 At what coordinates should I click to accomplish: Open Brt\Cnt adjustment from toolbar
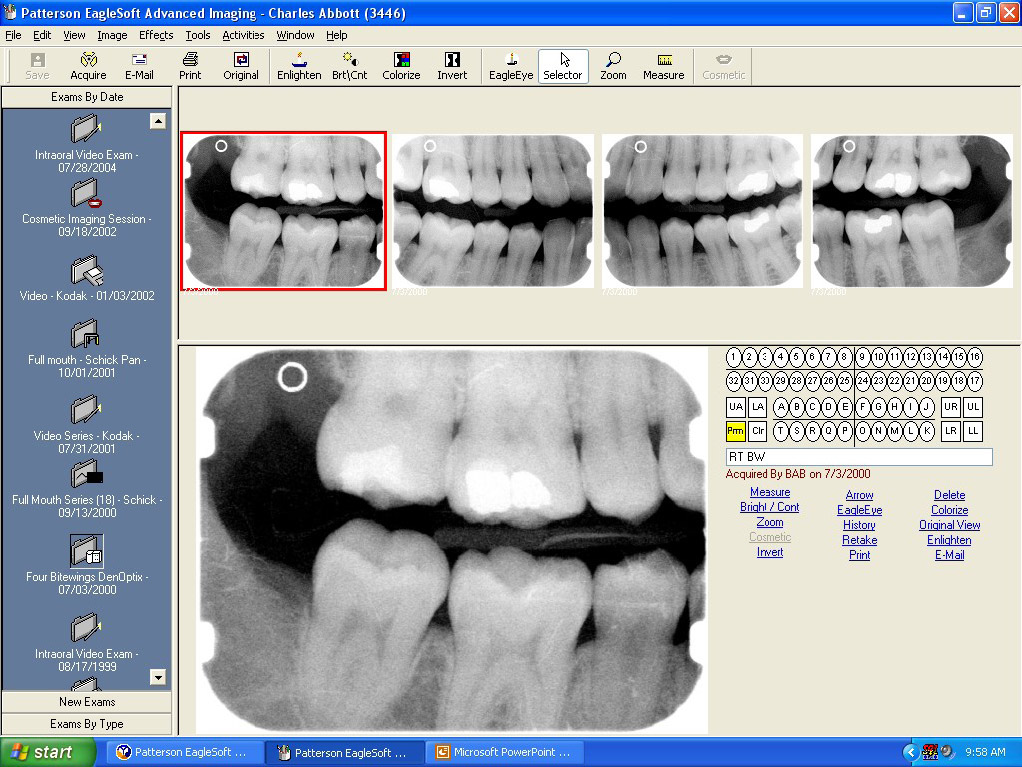pyautogui.click(x=349, y=66)
